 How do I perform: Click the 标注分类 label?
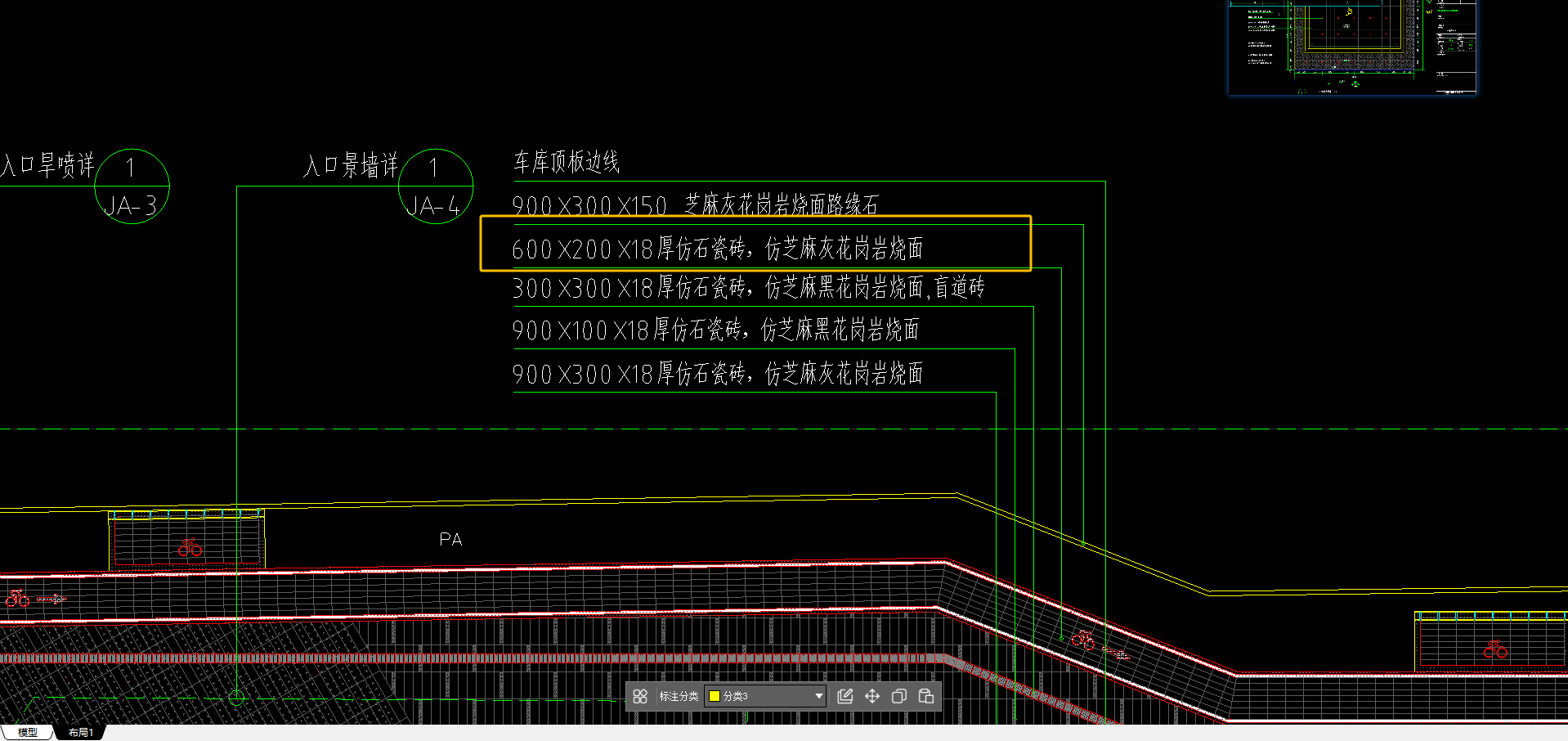(x=679, y=696)
